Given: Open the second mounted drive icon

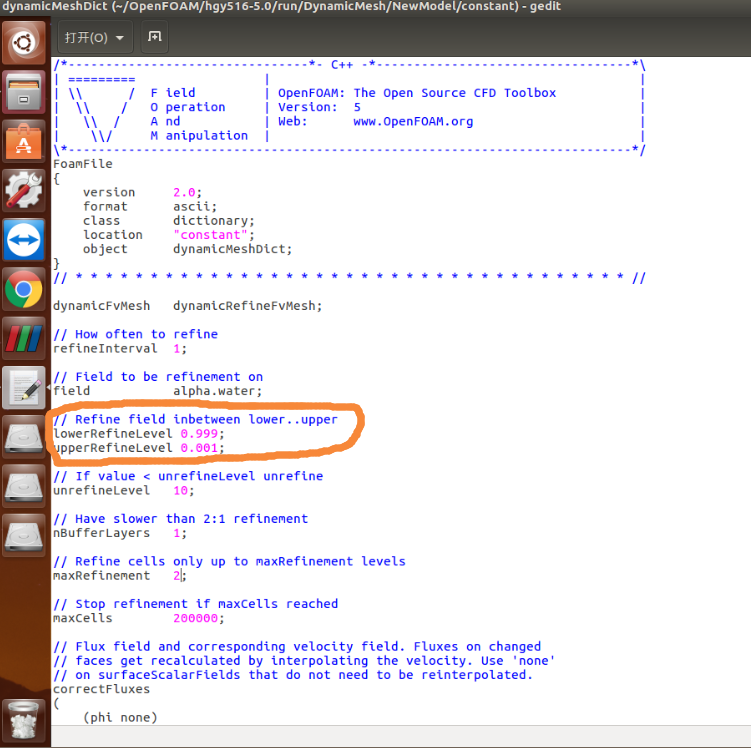Looking at the screenshot, I should 24,486.
